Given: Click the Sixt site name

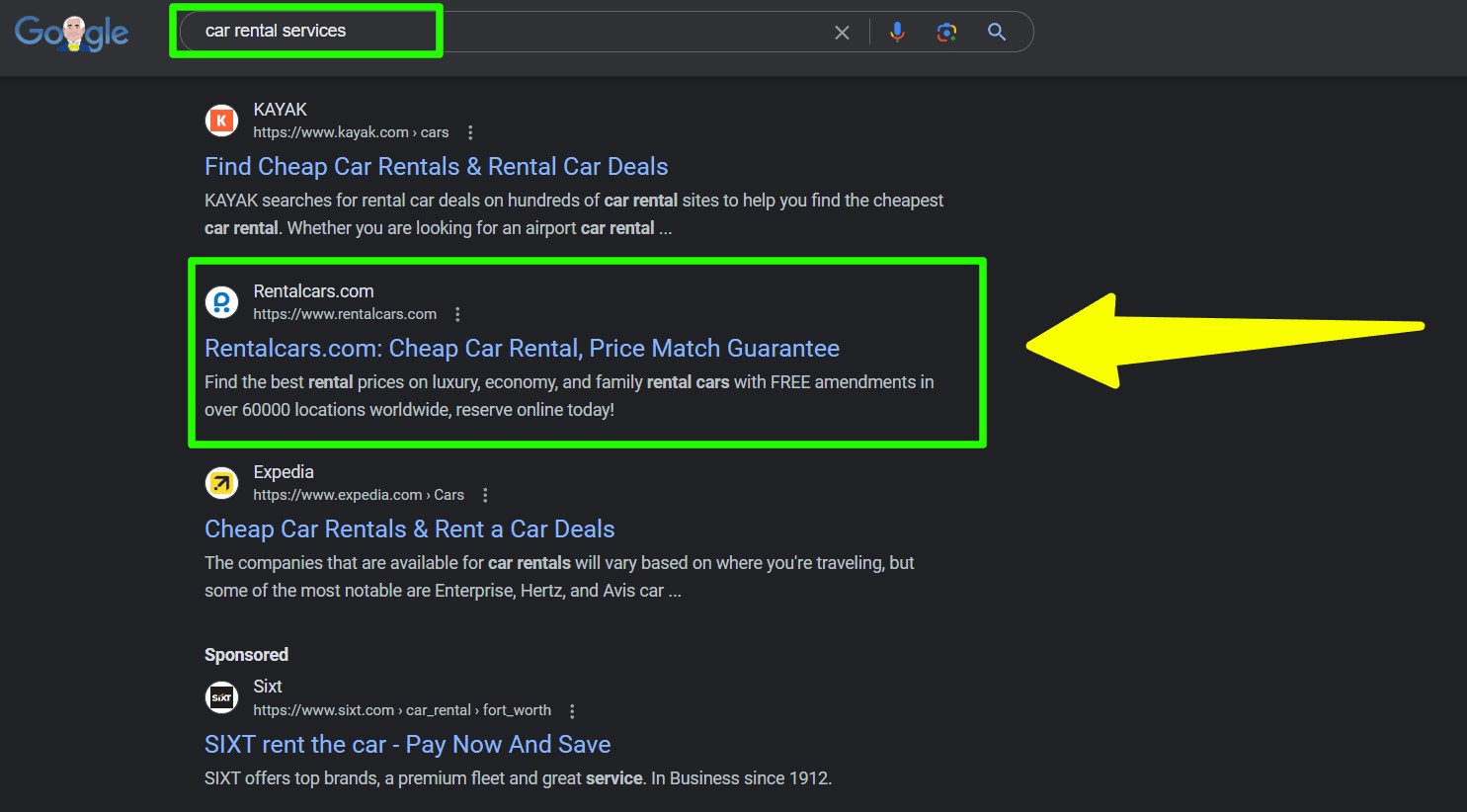Looking at the screenshot, I should [x=268, y=687].
